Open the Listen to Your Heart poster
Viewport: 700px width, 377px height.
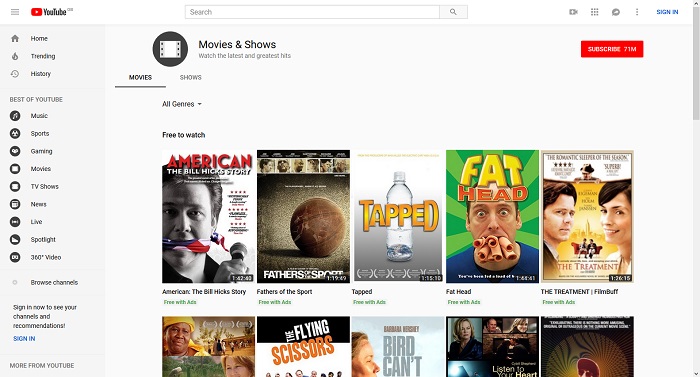492,347
